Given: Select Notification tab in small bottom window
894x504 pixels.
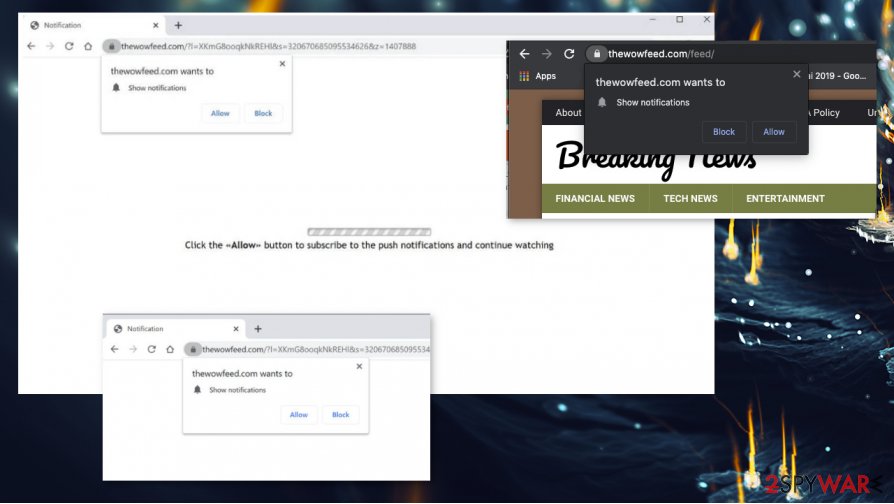Looking at the screenshot, I should 176,329.
